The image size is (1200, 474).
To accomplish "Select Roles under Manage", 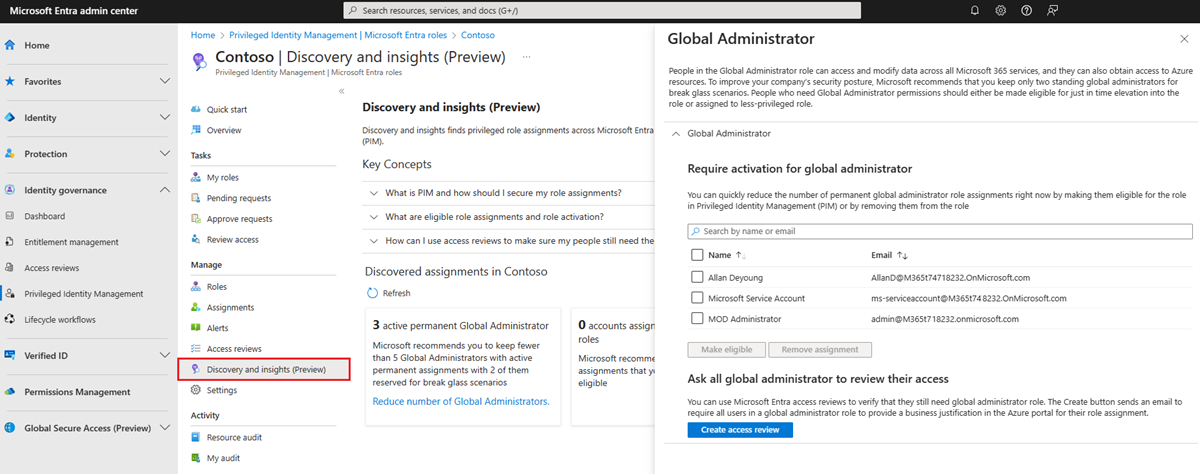I will (216, 287).
